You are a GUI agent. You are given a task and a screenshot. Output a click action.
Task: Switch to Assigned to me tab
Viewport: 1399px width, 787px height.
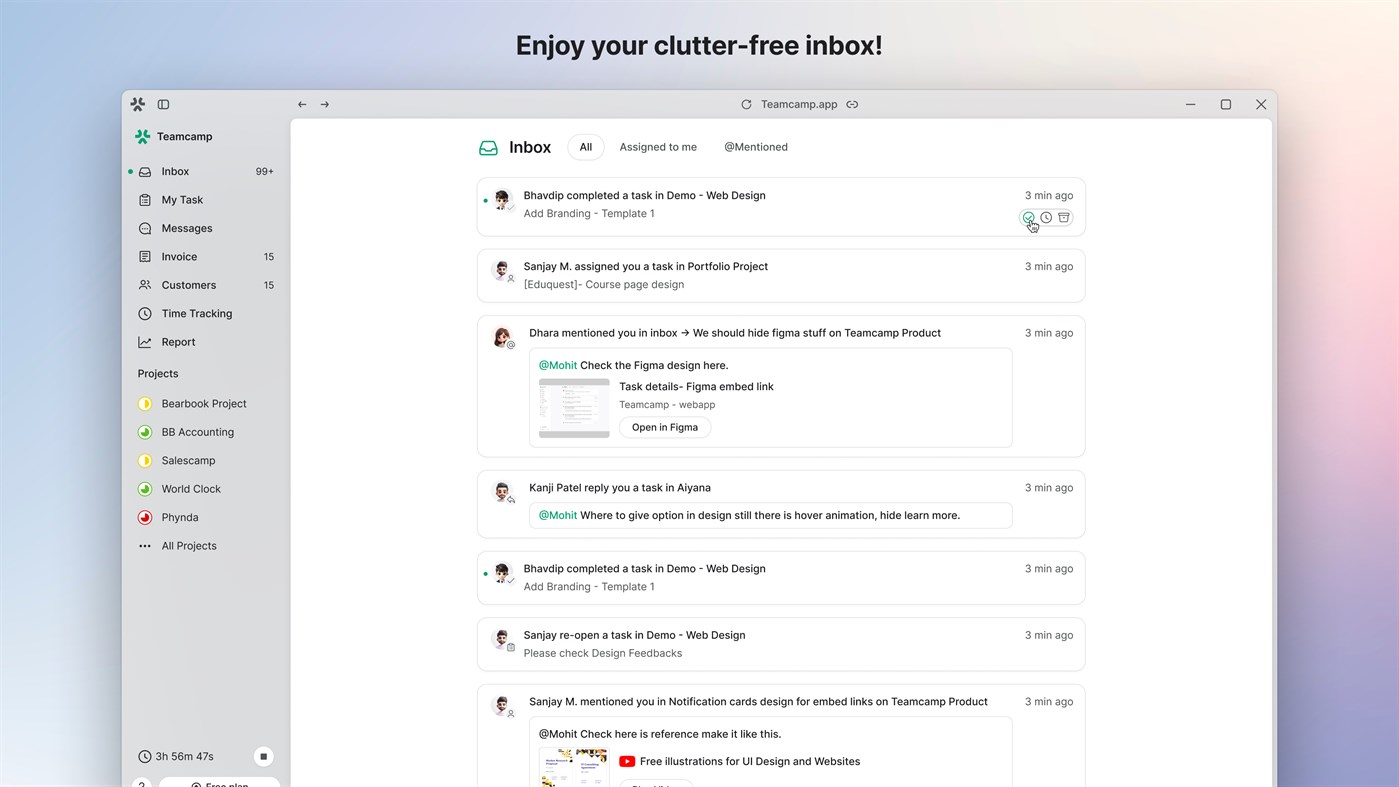[658, 147]
